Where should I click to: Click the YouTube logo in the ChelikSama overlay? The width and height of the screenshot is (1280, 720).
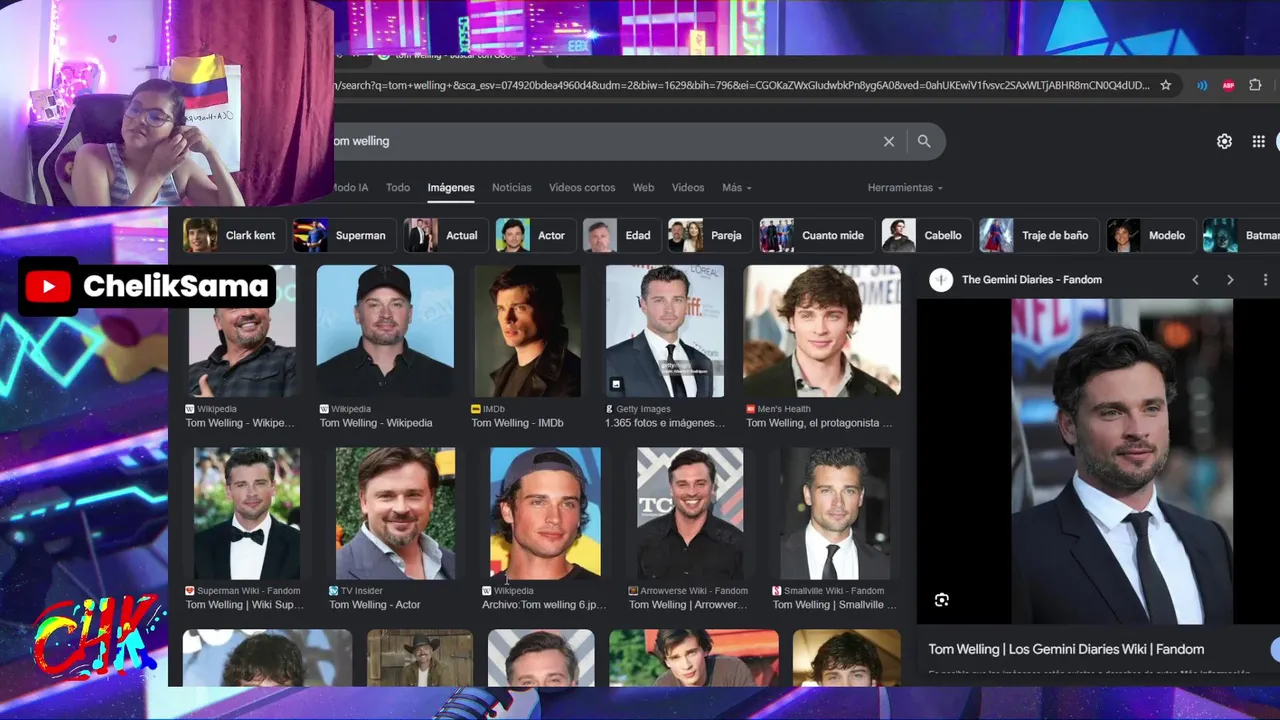point(48,287)
